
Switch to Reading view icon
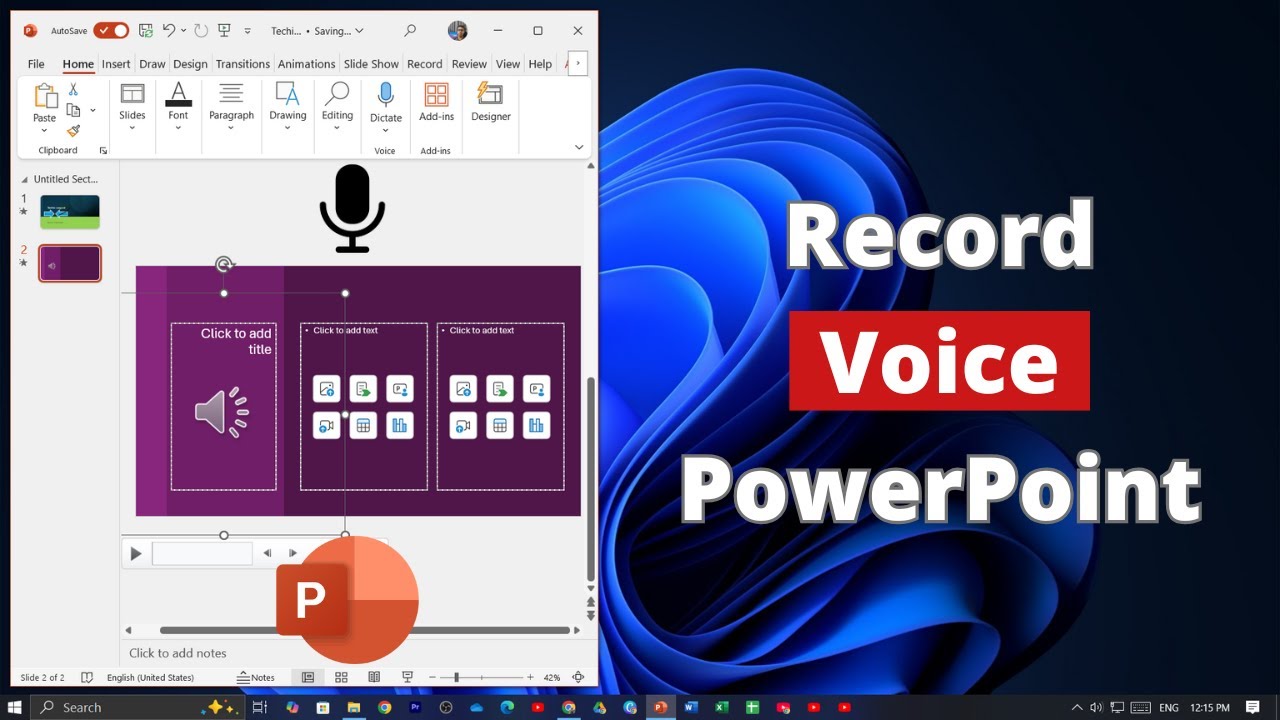374,677
